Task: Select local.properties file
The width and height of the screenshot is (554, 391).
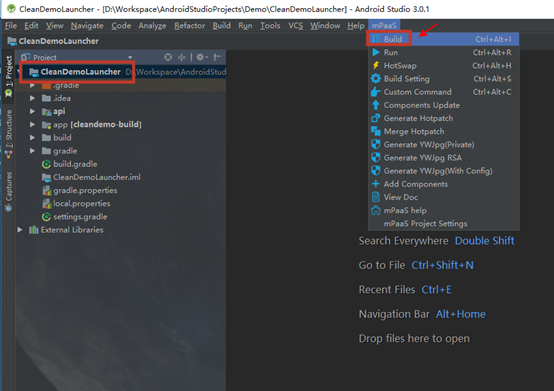Action: pyautogui.click(x=82, y=204)
